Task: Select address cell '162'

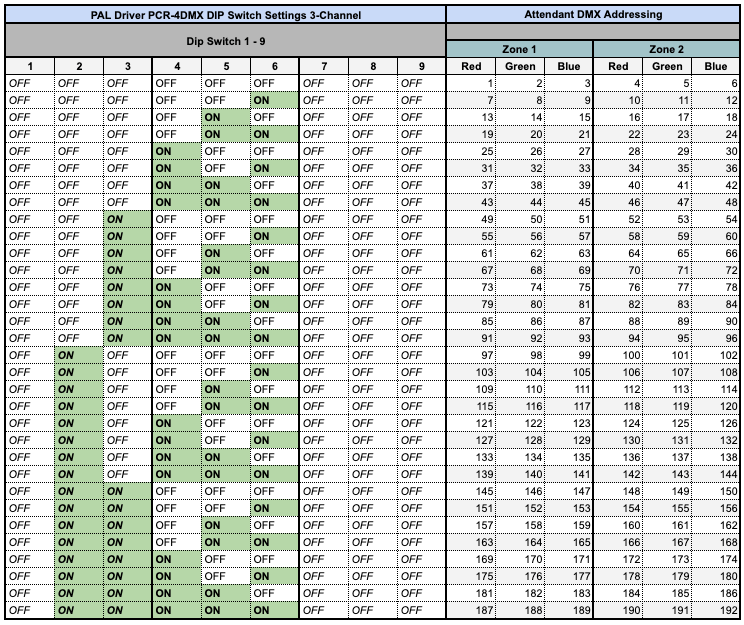Action: (716, 525)
